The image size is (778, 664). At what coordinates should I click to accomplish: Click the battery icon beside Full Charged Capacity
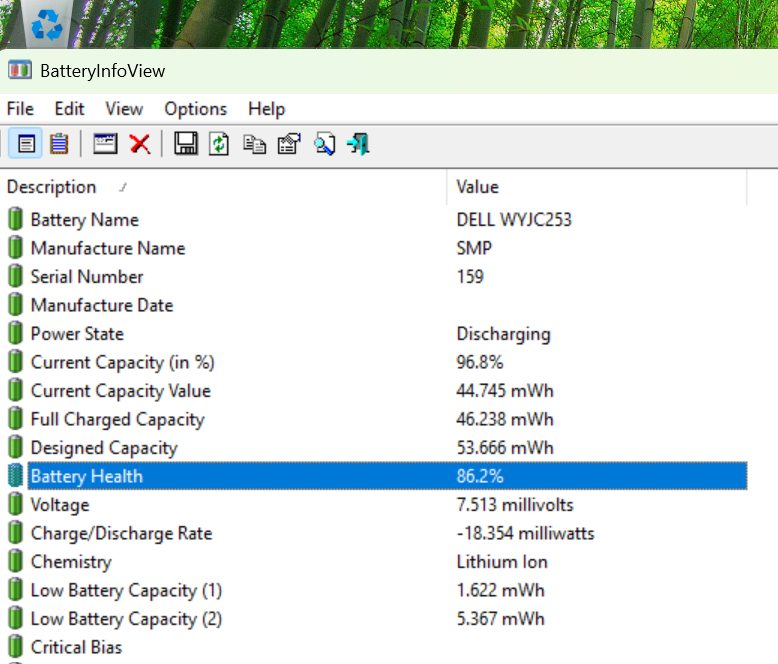(15, 419)
